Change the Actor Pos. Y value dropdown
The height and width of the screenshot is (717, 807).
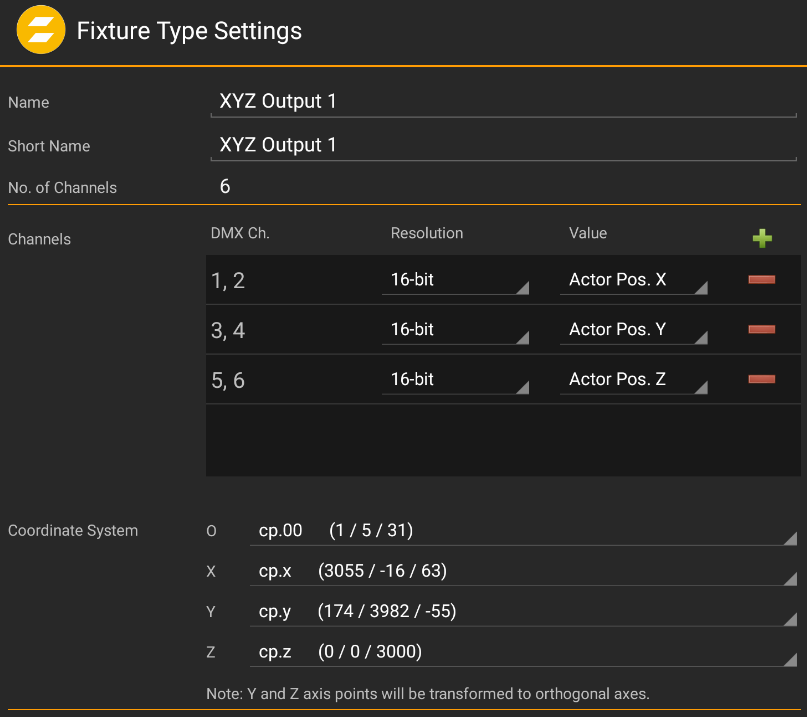point(633,330)
